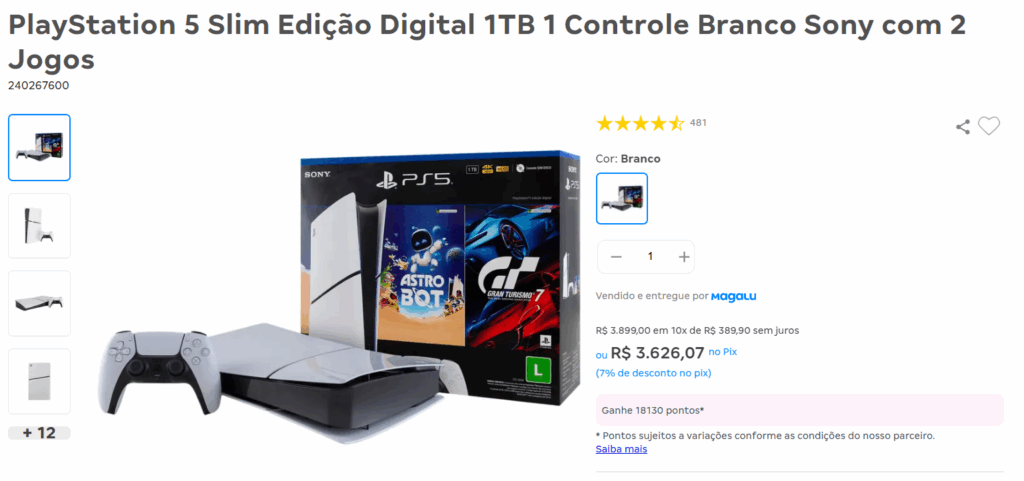Viewport: 1024px width, 481px height.
Task: Click the star rating icons
Action: point(640,123)
